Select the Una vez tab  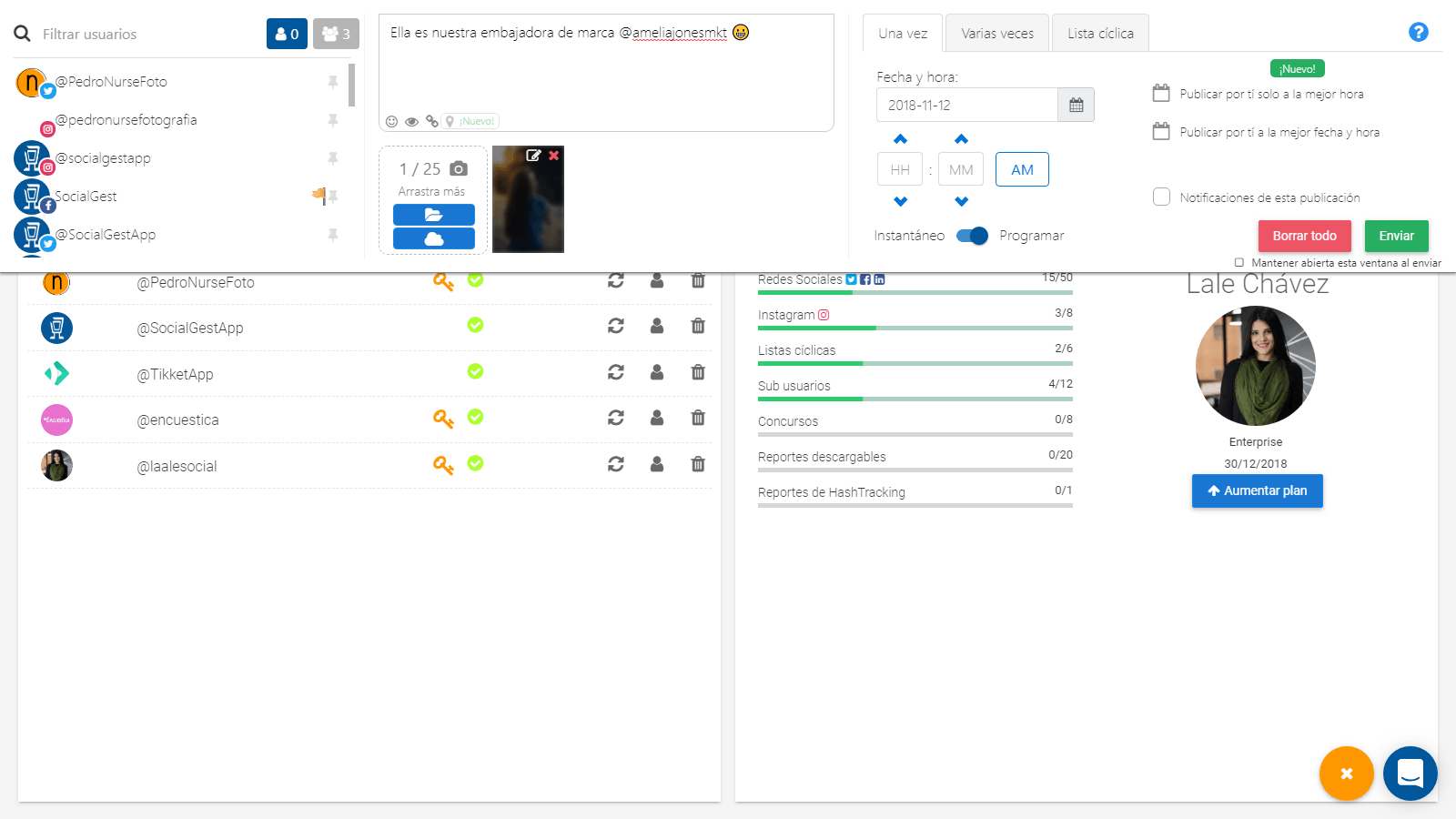point(903,34)
